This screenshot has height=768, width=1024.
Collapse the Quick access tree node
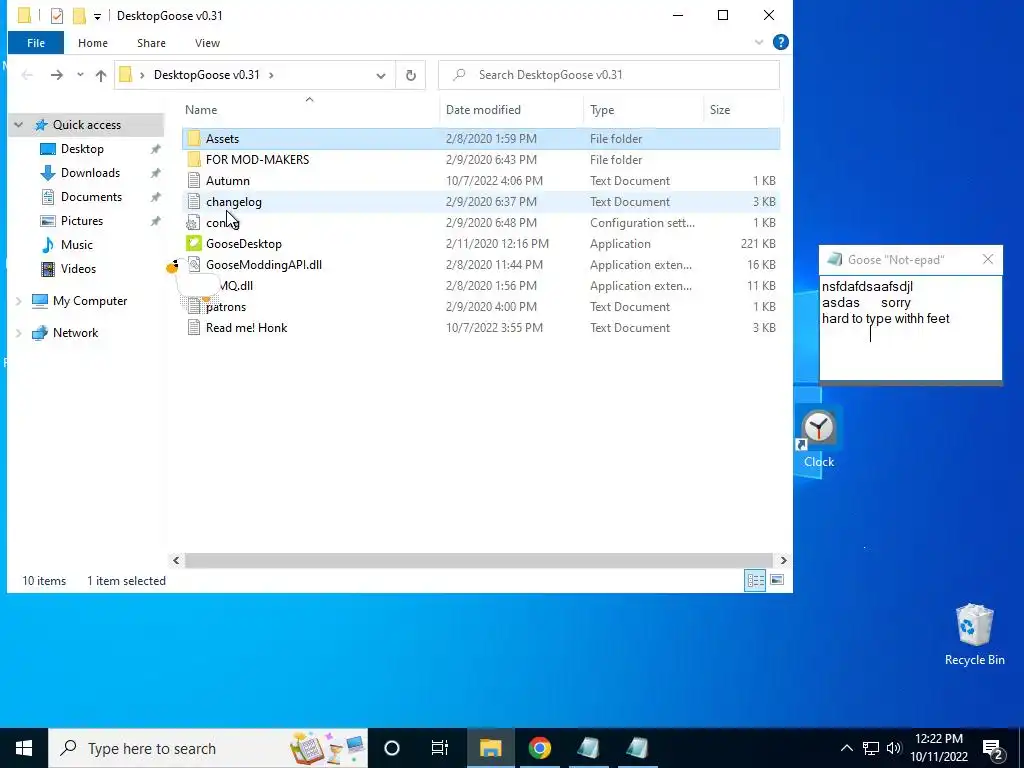pyautogui.click(x=19, y=125)
